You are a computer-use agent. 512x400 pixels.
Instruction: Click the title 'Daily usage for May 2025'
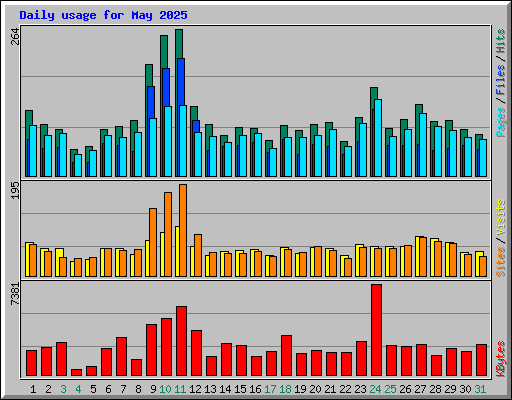(103, 15)
